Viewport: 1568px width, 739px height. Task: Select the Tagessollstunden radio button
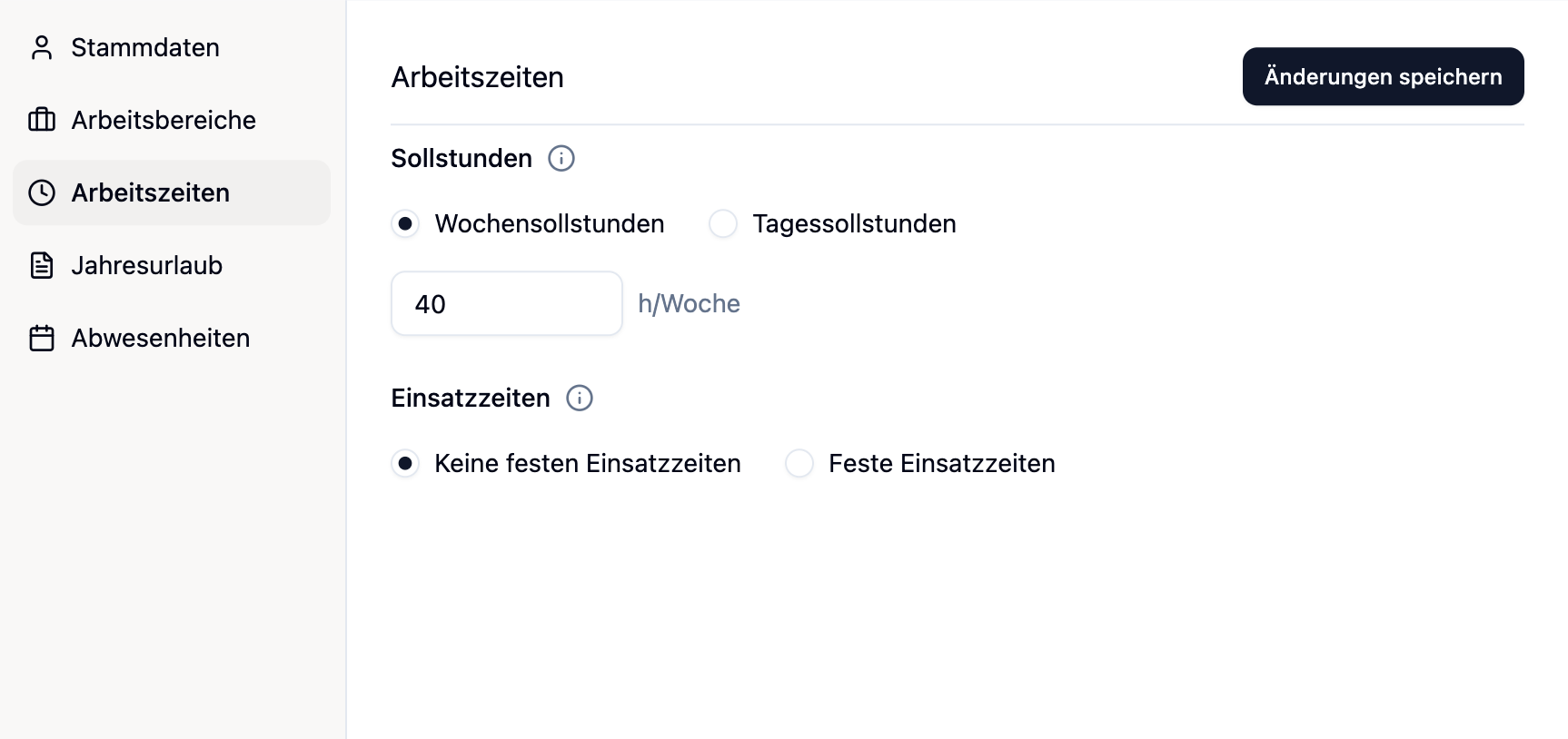point(723,223)
